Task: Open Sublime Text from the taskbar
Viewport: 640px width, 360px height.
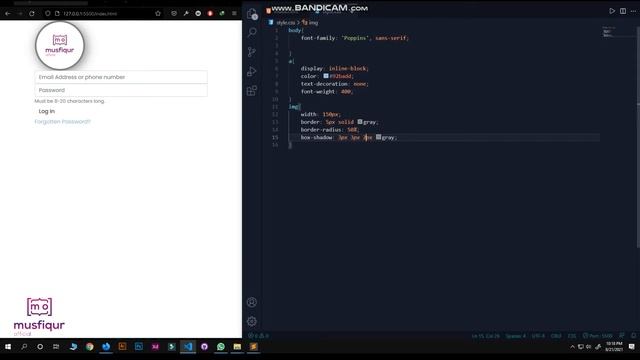Action: tap(253, 347)
